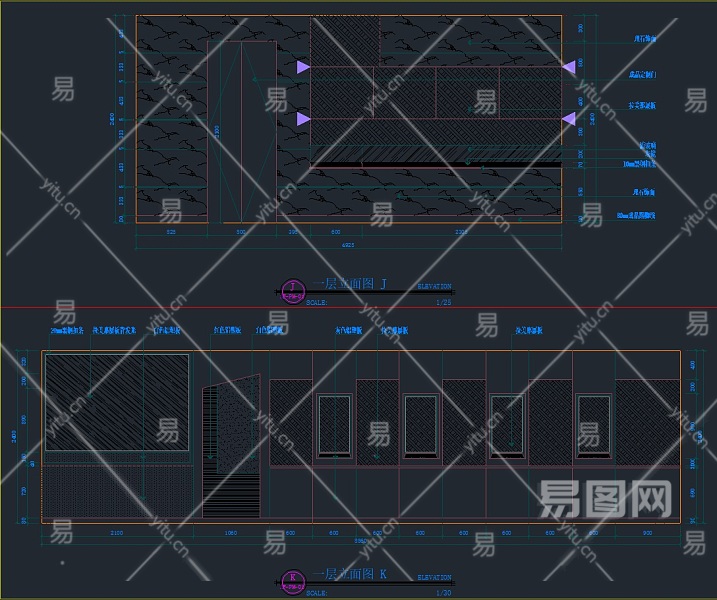Select the upper-right purple section arrow
Screen dimensions: 717x600
pyautogui.click(x=569, y=67)
